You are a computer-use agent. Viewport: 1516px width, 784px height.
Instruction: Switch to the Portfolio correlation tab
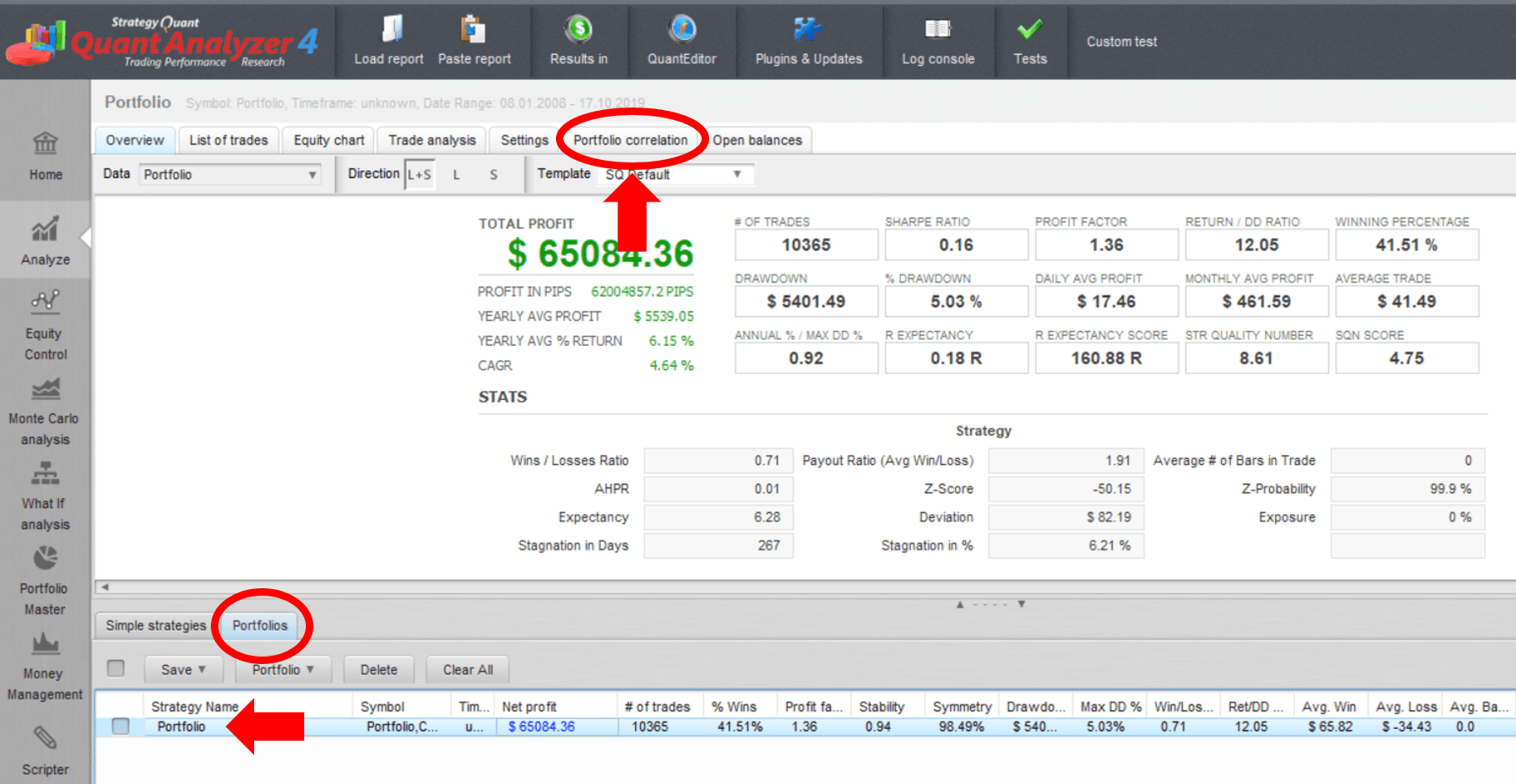[630, 140]
